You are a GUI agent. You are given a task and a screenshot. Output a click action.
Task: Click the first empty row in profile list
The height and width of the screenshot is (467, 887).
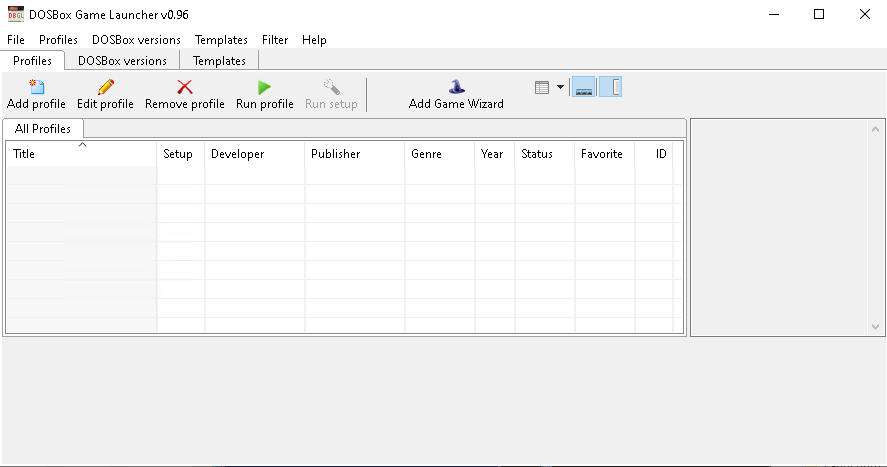(x=80, y=175)
